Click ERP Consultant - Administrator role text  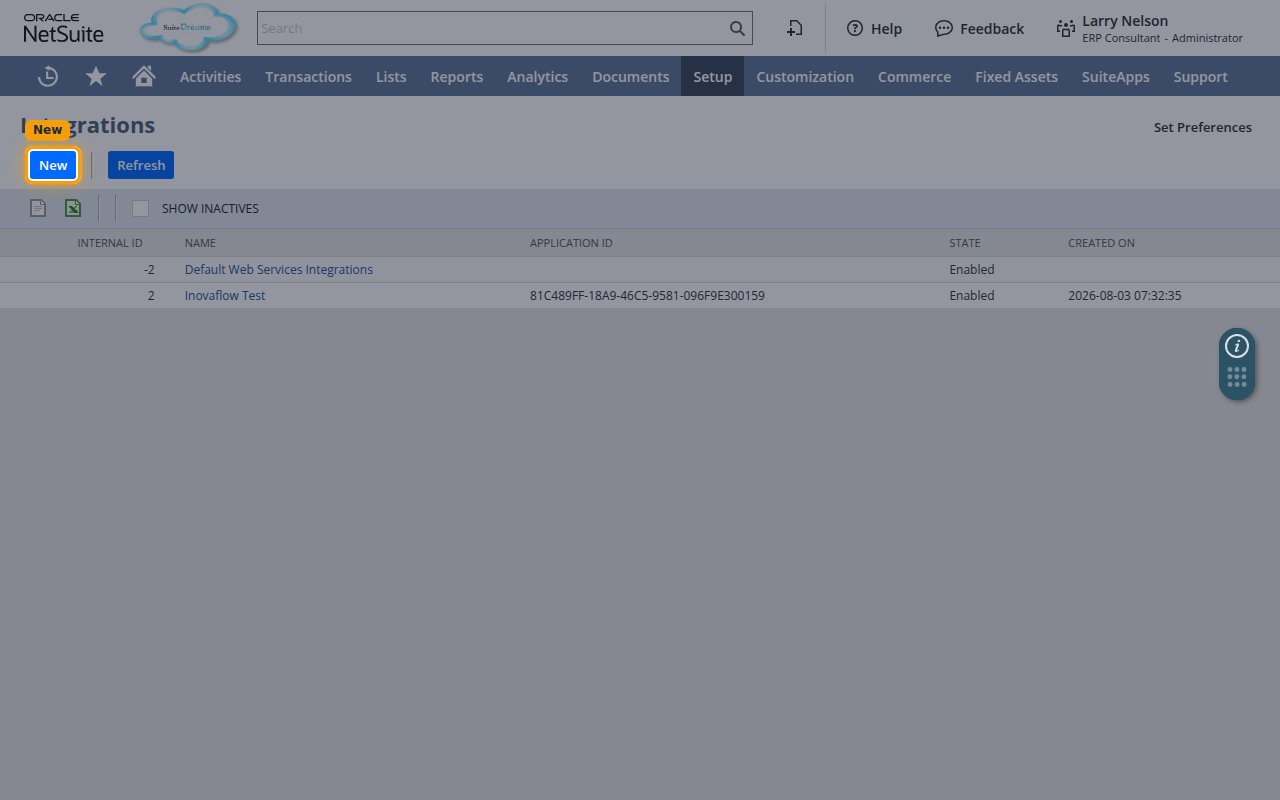(1162, 38)
